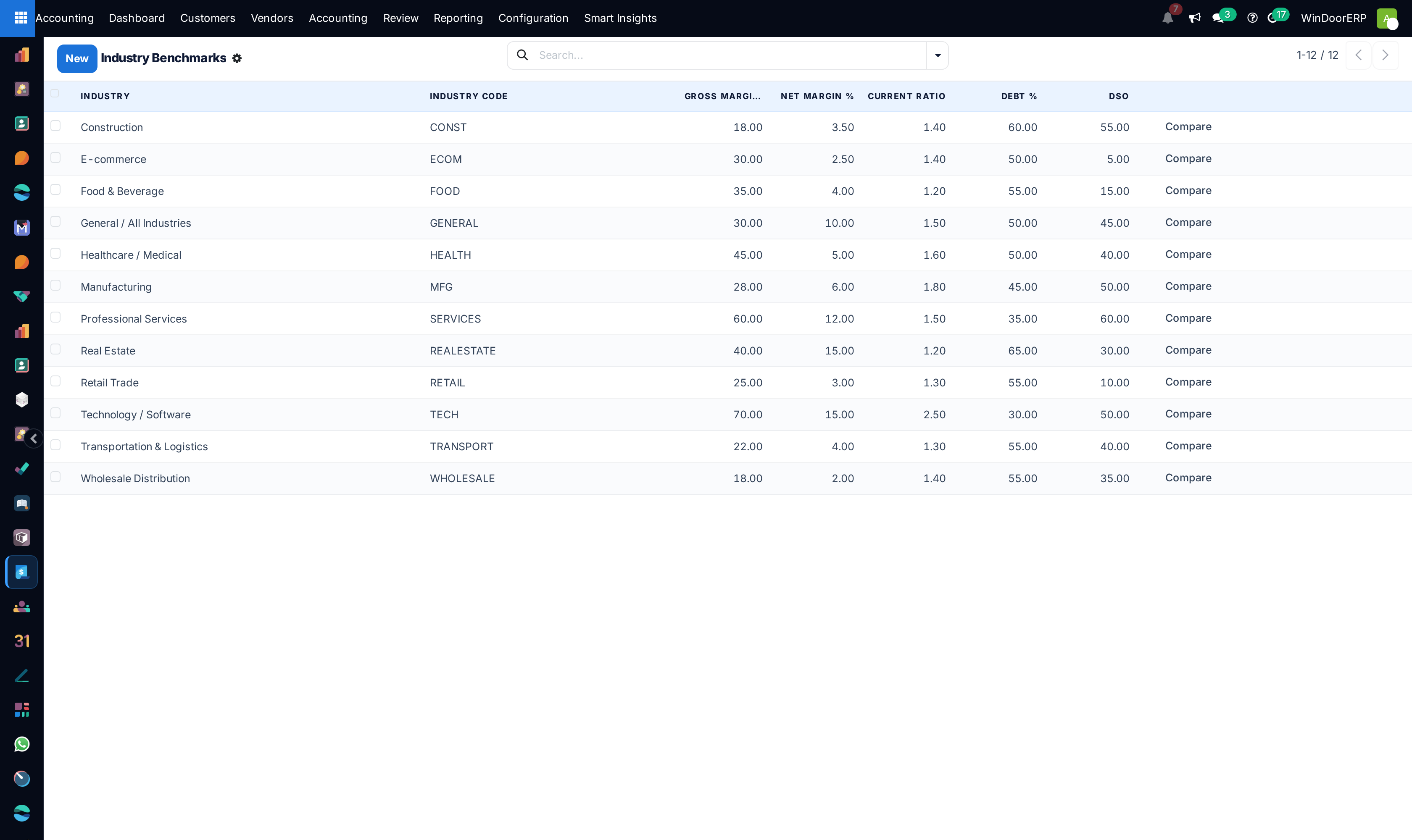Click Compare for Retail Trade
The image size is (1412, 840).
point(1188,382)
